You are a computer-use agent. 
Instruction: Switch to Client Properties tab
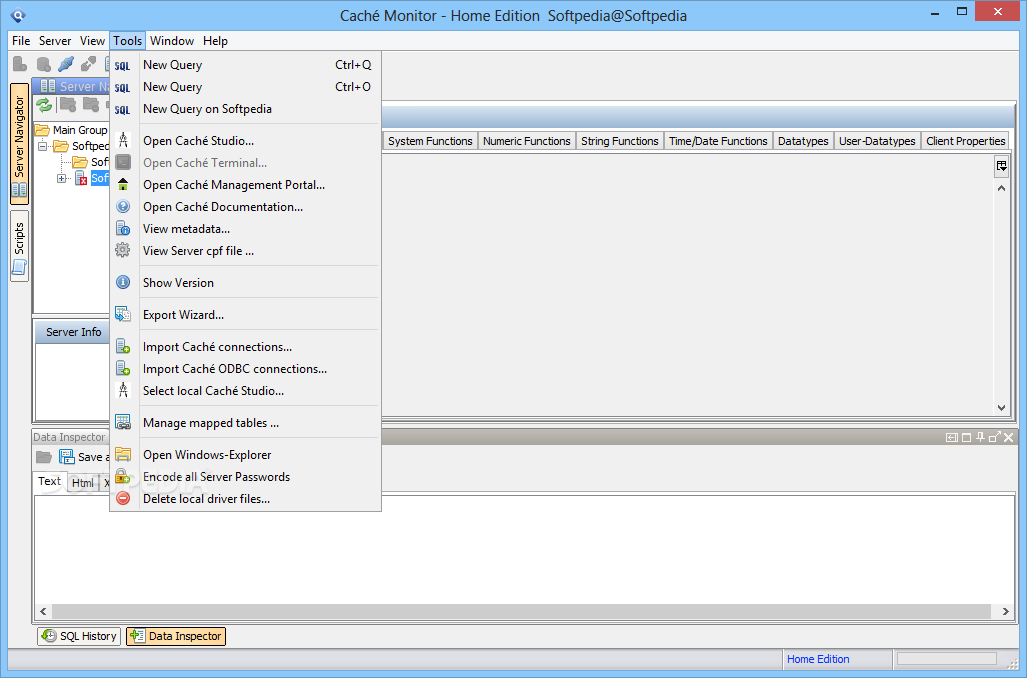point(965,141)
